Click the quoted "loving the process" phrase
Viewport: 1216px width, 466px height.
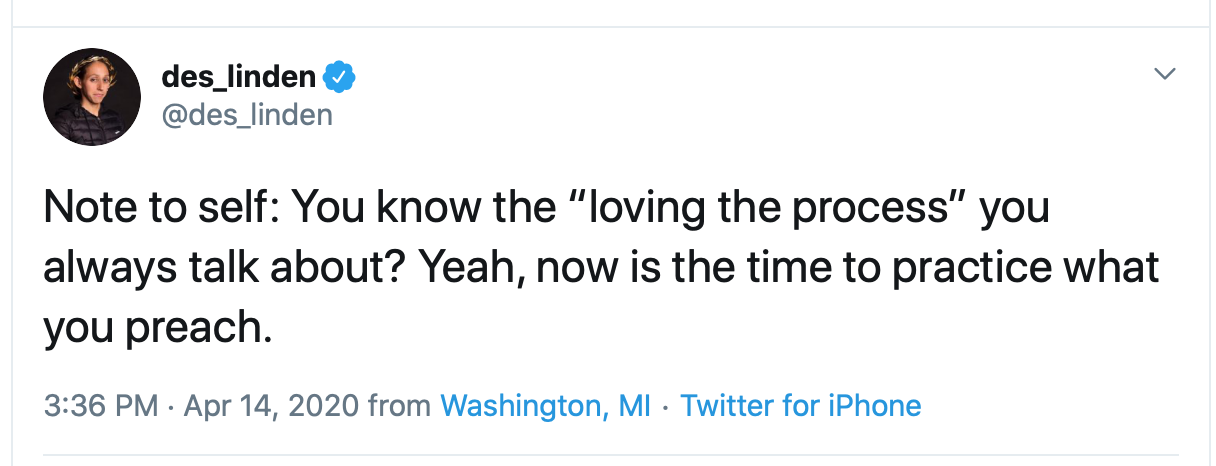tap(766, 208)
